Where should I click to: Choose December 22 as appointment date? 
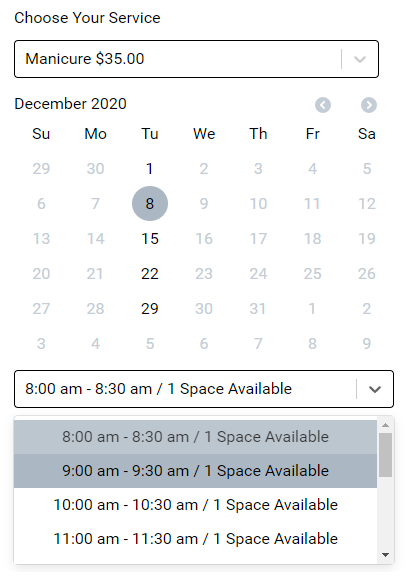(150, 274)
